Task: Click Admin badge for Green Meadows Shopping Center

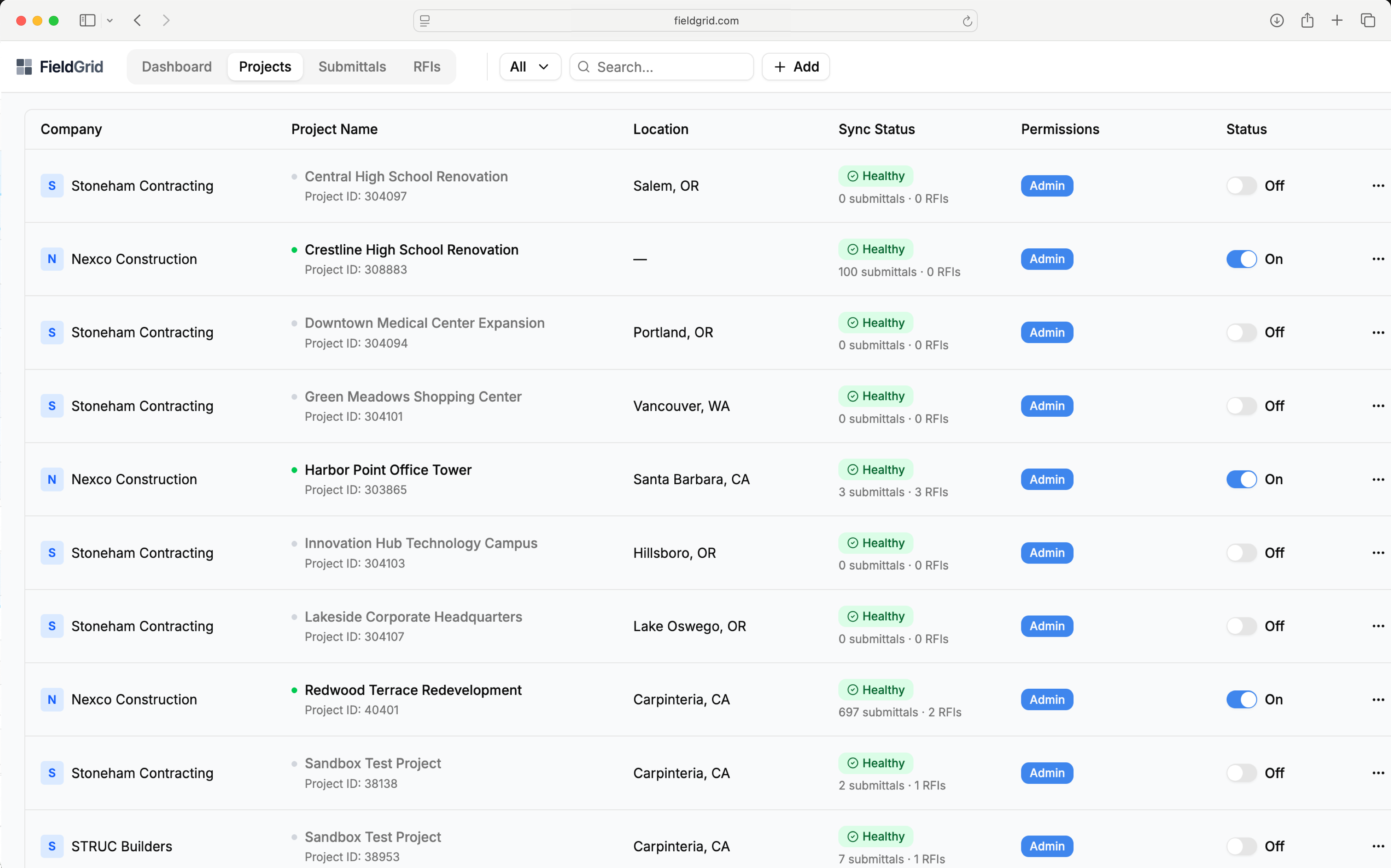Action: pos(1047,406)
